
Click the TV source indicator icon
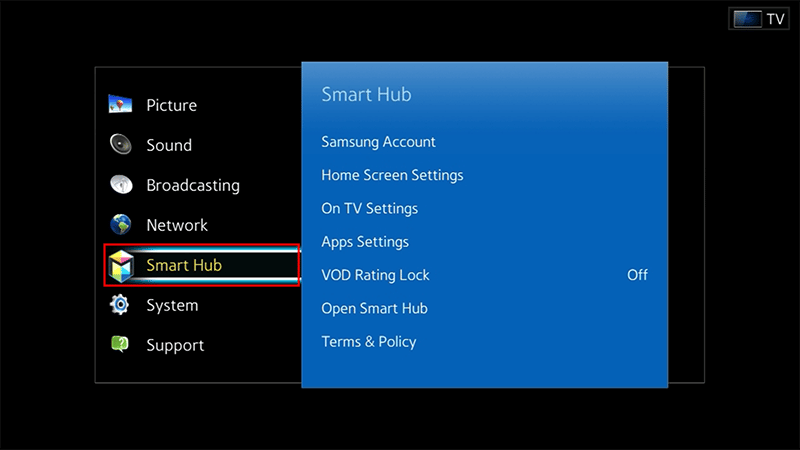tap(747, 19)
